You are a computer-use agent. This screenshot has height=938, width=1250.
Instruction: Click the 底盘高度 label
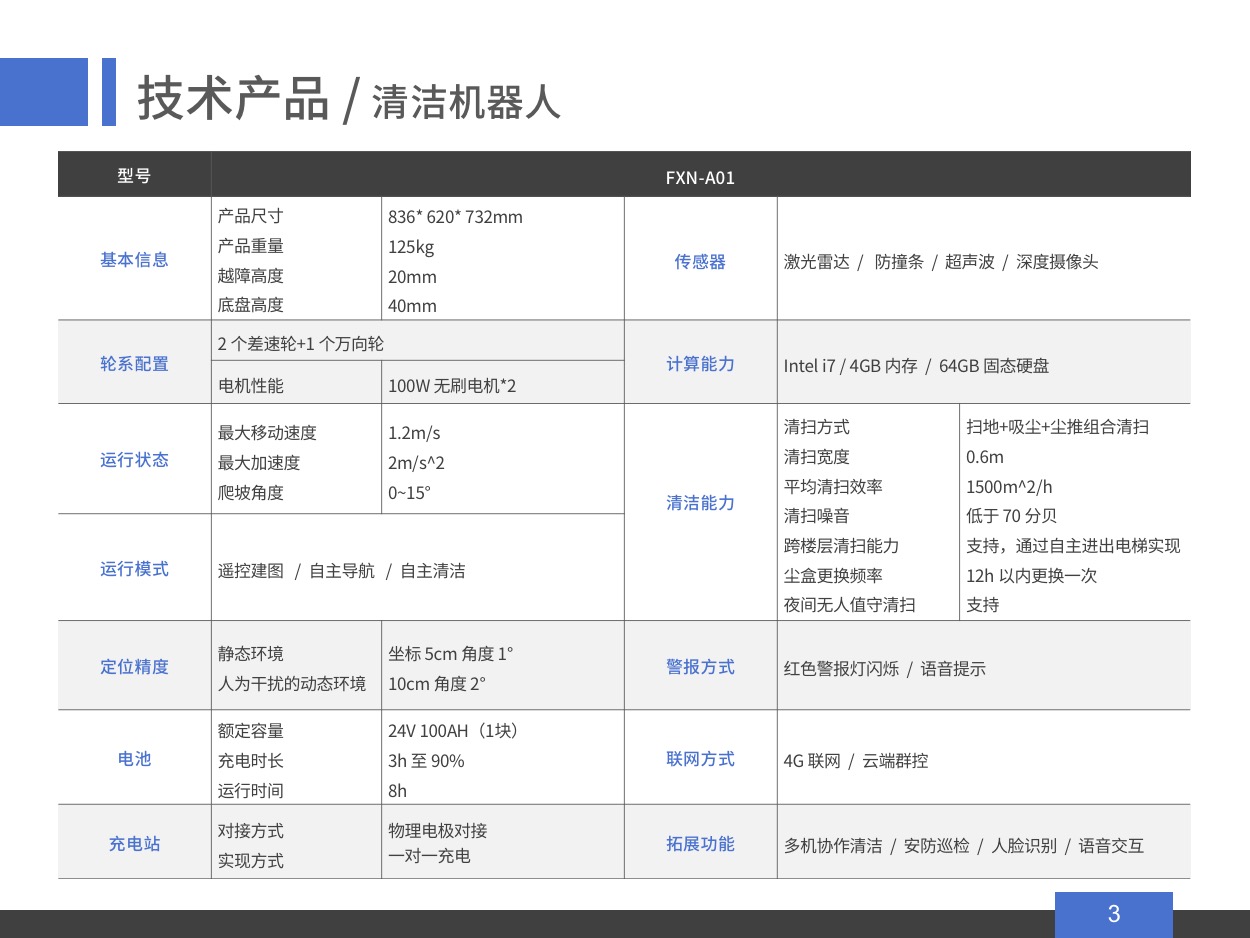[251, 305]
